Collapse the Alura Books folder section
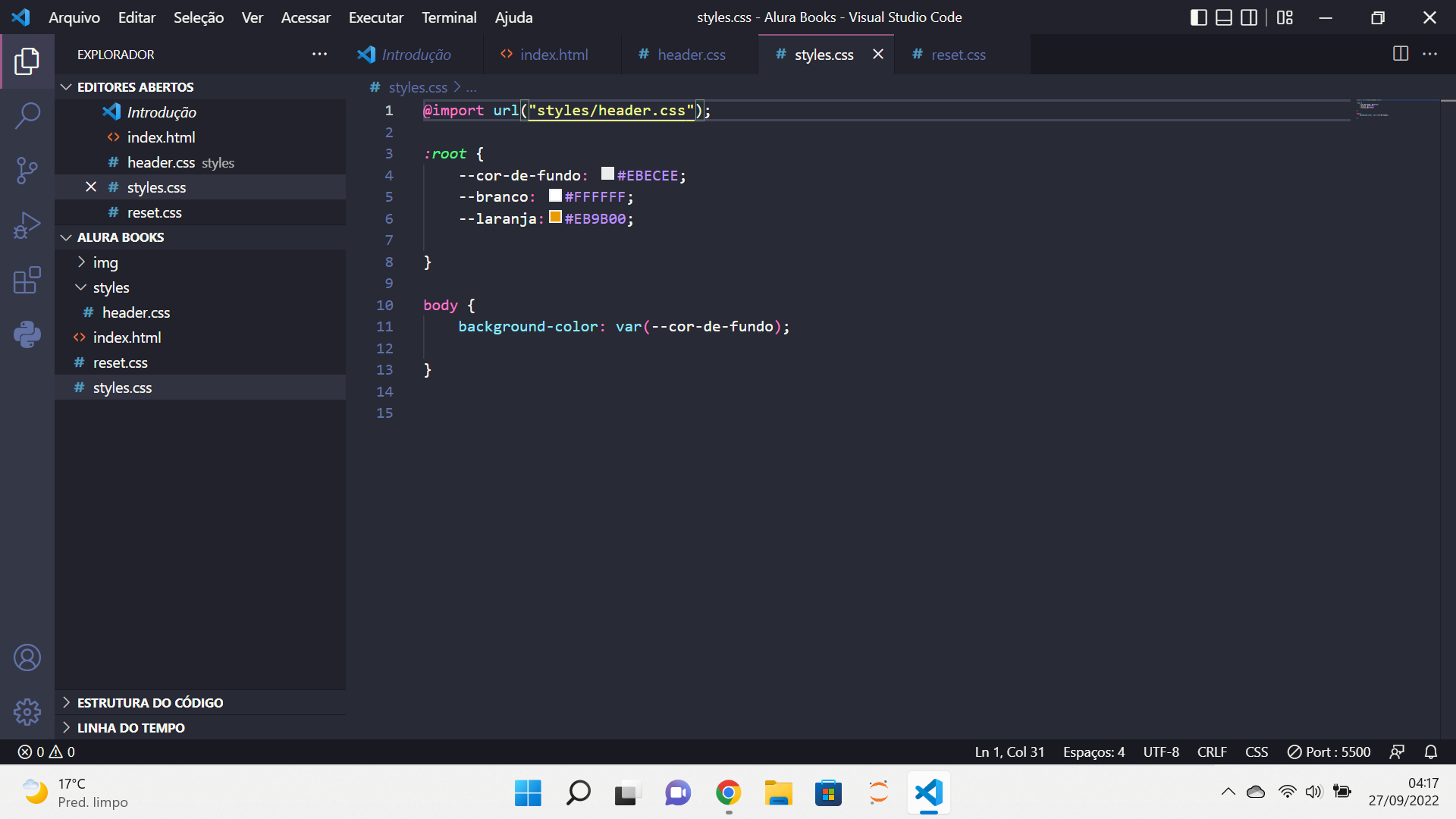 point(201,237)
